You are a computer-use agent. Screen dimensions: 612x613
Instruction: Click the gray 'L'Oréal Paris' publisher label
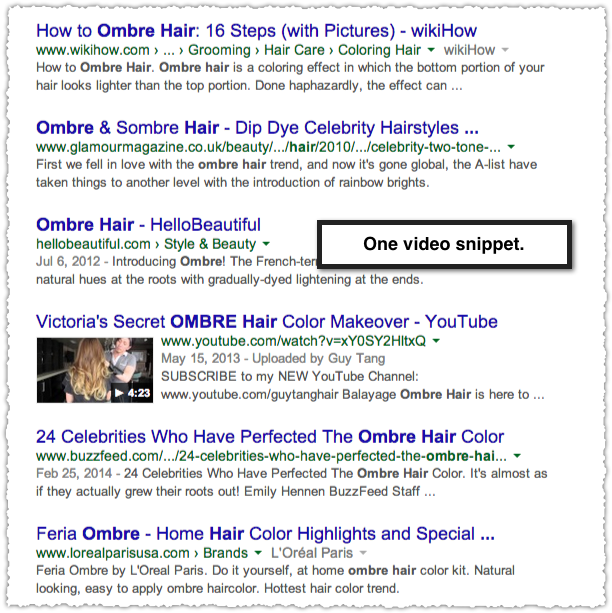(312, 553)
